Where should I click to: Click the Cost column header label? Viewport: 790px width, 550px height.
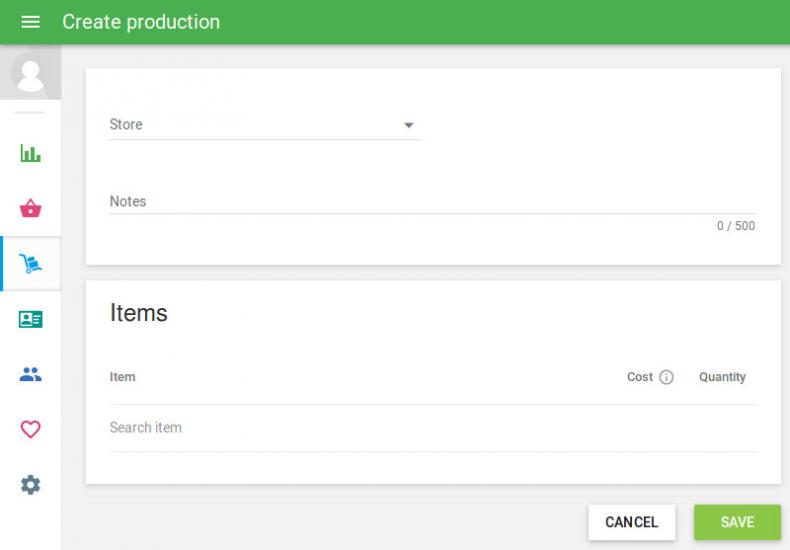pyautogui.click(x=640, y=378)
